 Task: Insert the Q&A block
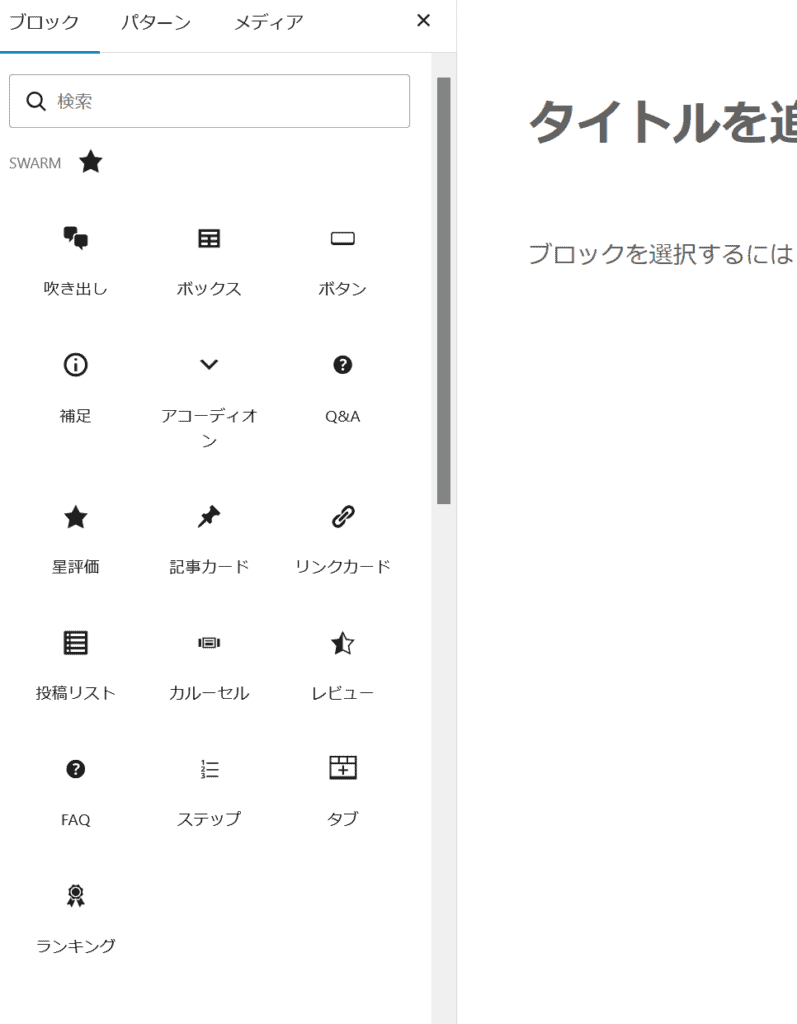coord(342,387)
